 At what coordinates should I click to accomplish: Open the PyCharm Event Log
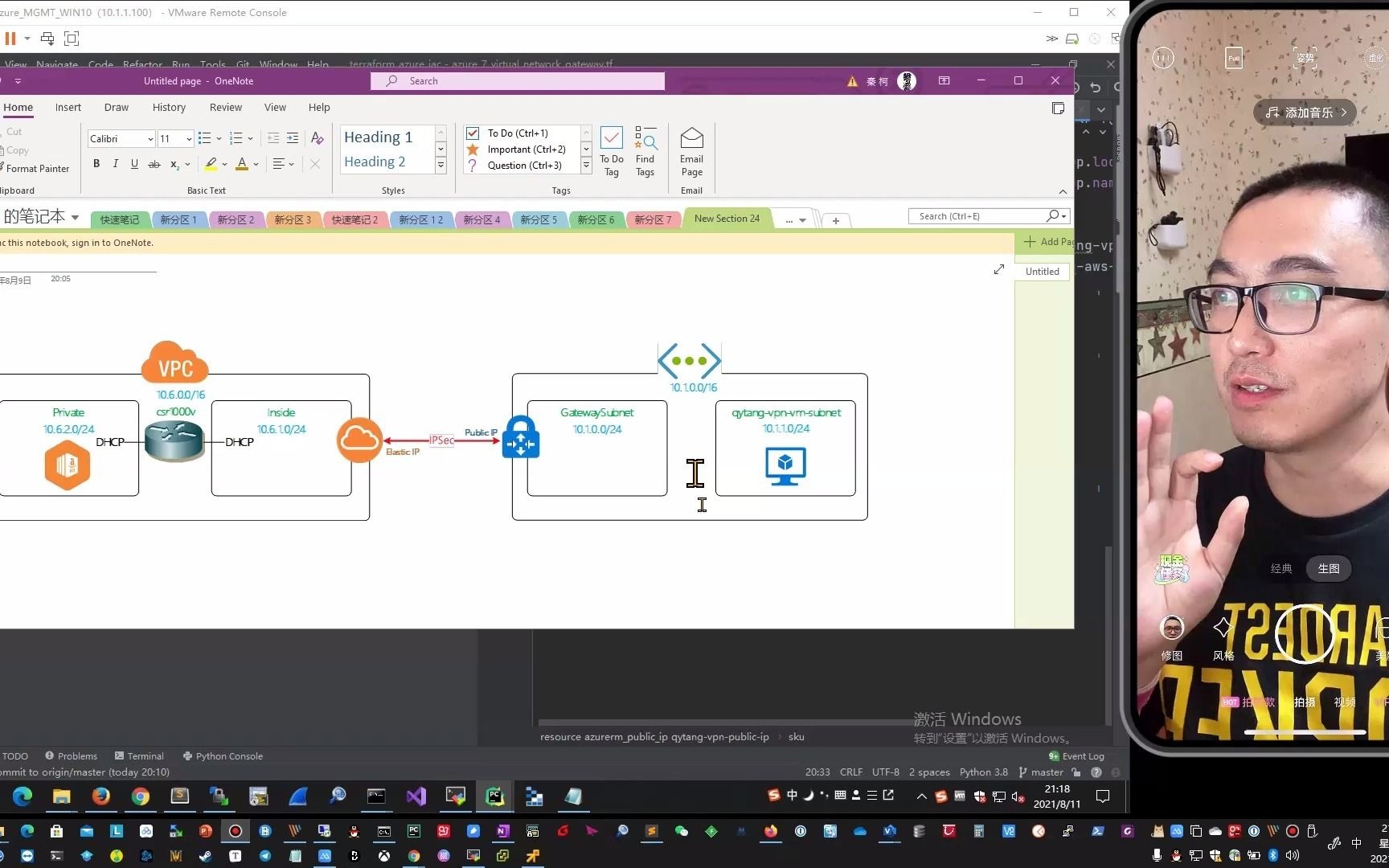click(1076, 756)
